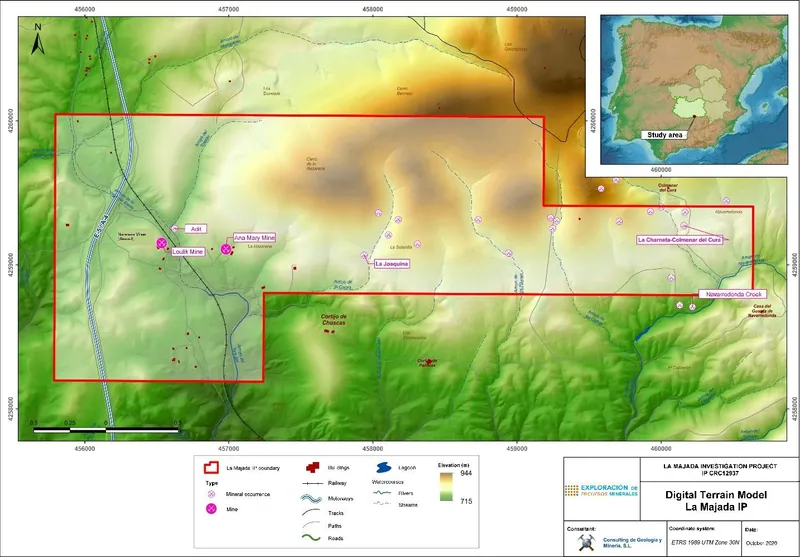Click the elevation color ramp in legend
The height and width of the screenshot is (557, 800).
click(x=446, y=487)
